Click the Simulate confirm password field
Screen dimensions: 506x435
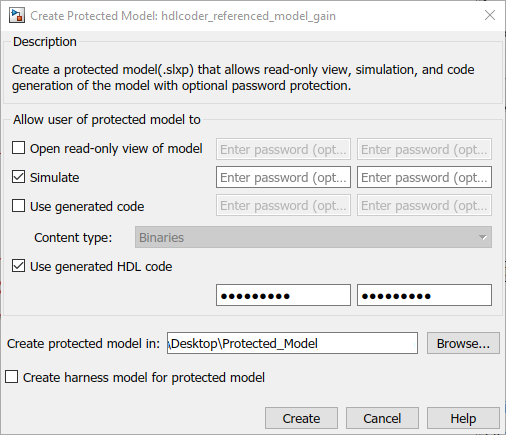point(424,177)
